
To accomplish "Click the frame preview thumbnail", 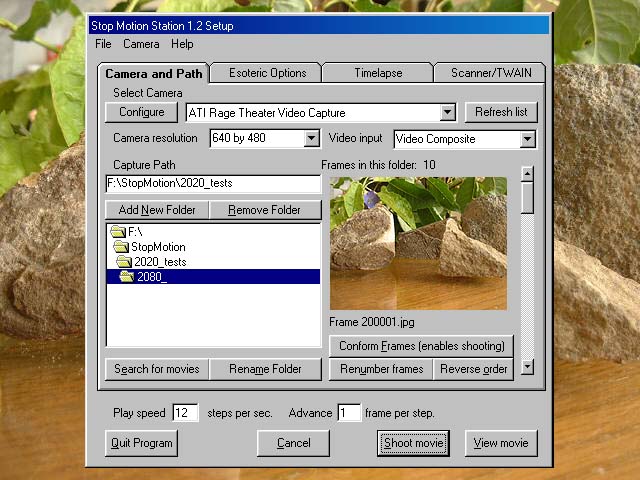I will coord(418,243).
